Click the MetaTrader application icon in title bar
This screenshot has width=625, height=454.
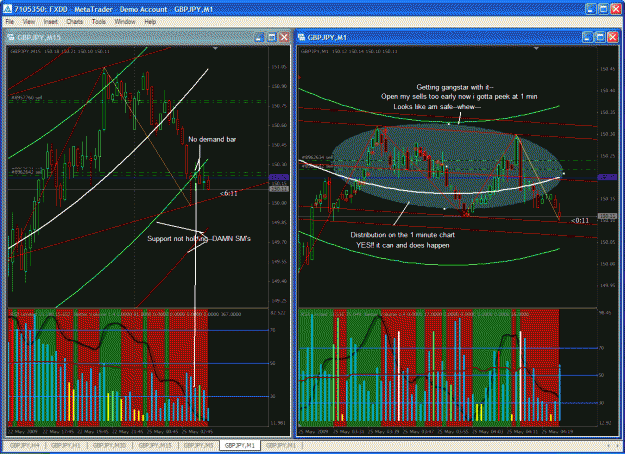click(x=8, y=9)
